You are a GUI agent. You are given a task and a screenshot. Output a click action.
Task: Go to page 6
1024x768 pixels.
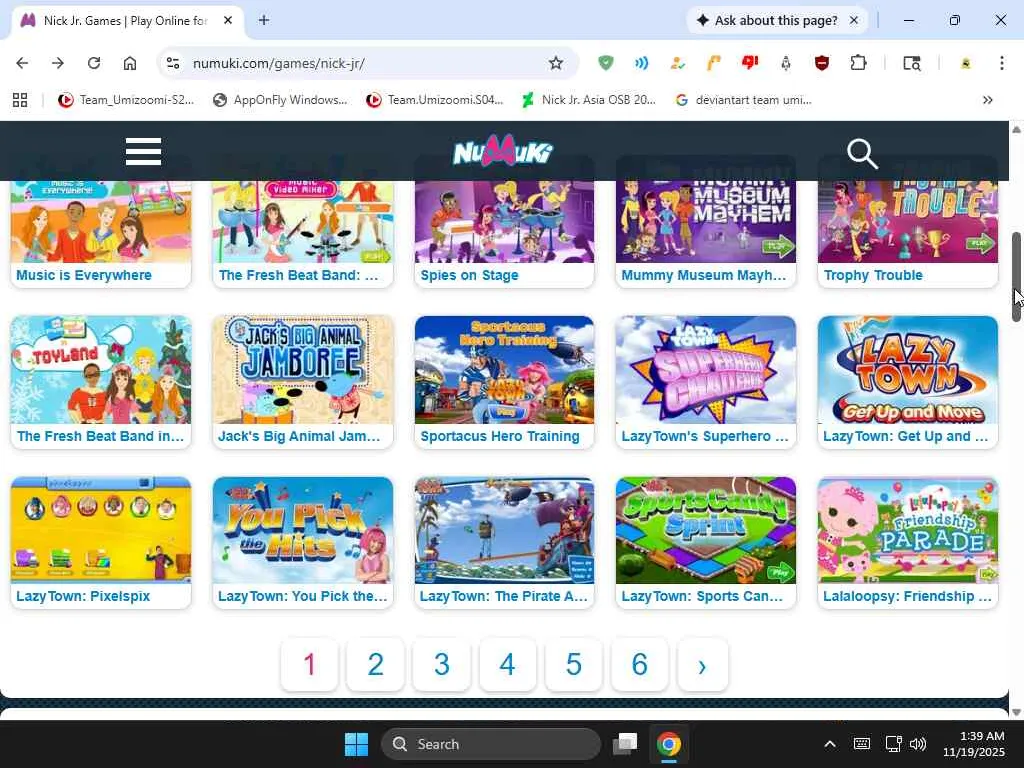(639, 665)
